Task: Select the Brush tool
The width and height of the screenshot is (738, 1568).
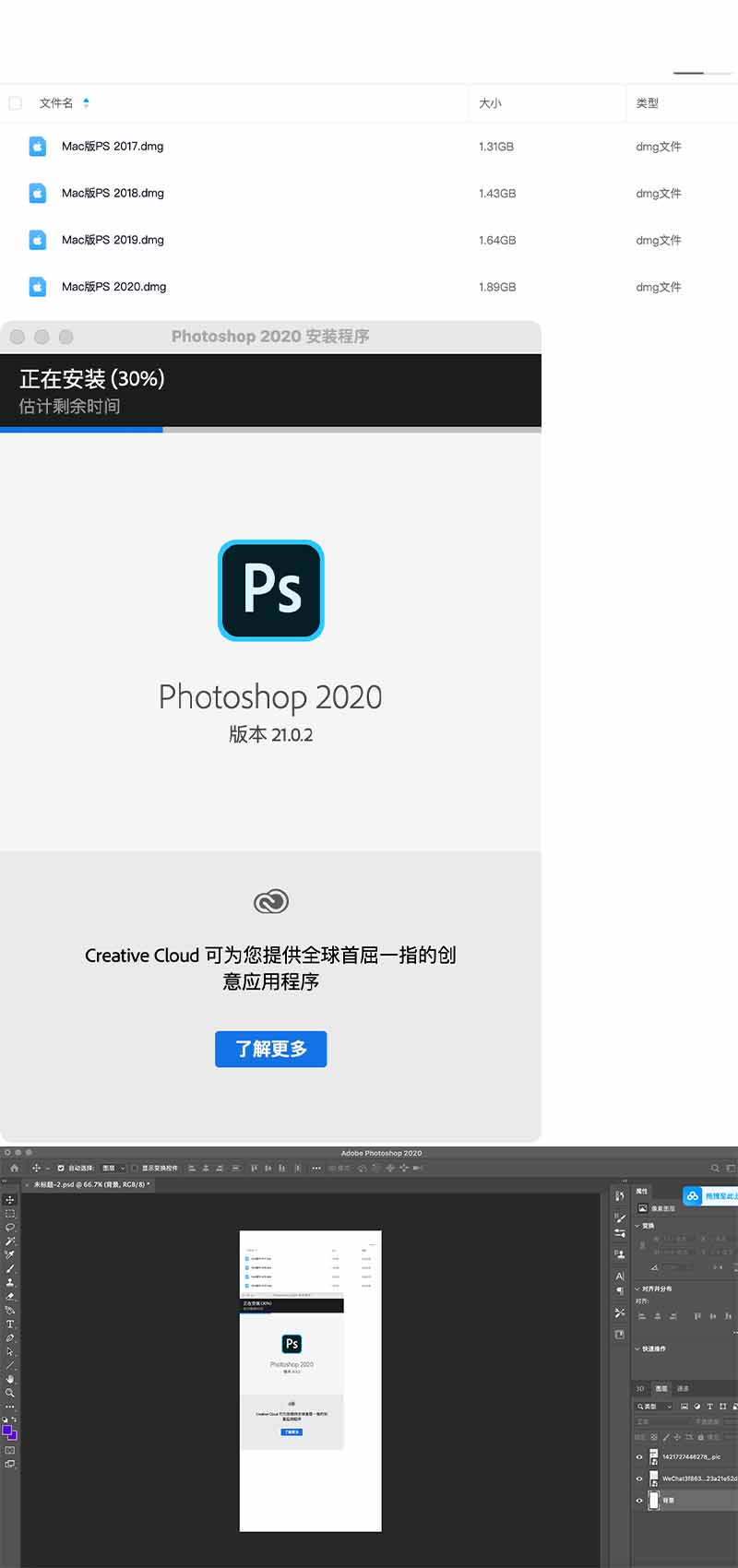Action: click(x=9, y=1268)
